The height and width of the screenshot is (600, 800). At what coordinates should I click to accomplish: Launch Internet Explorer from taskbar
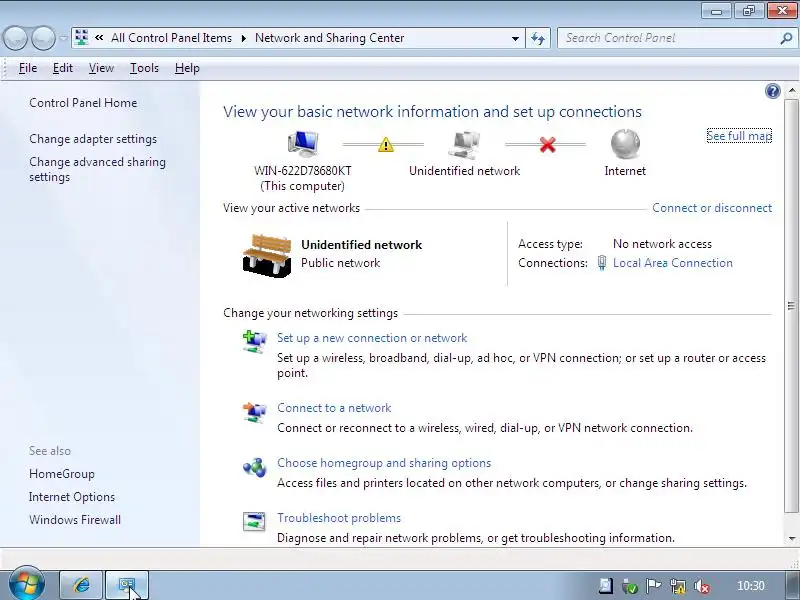coord(81,585)
